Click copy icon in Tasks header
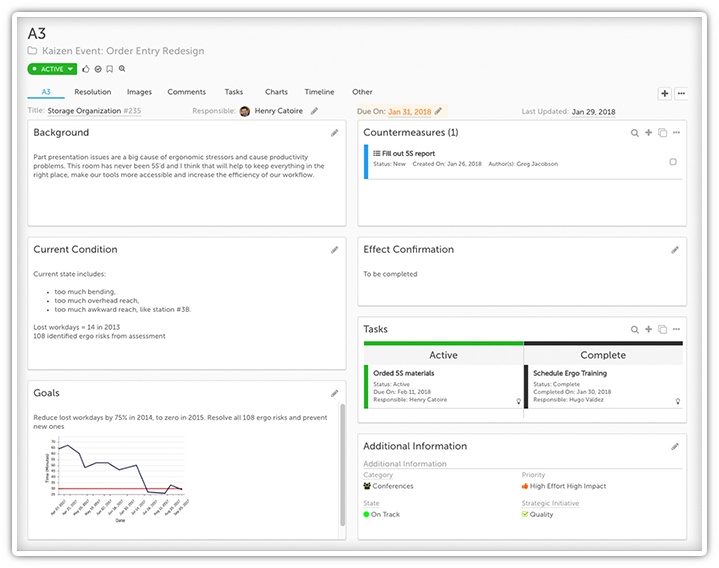 [x=663, y=330]
